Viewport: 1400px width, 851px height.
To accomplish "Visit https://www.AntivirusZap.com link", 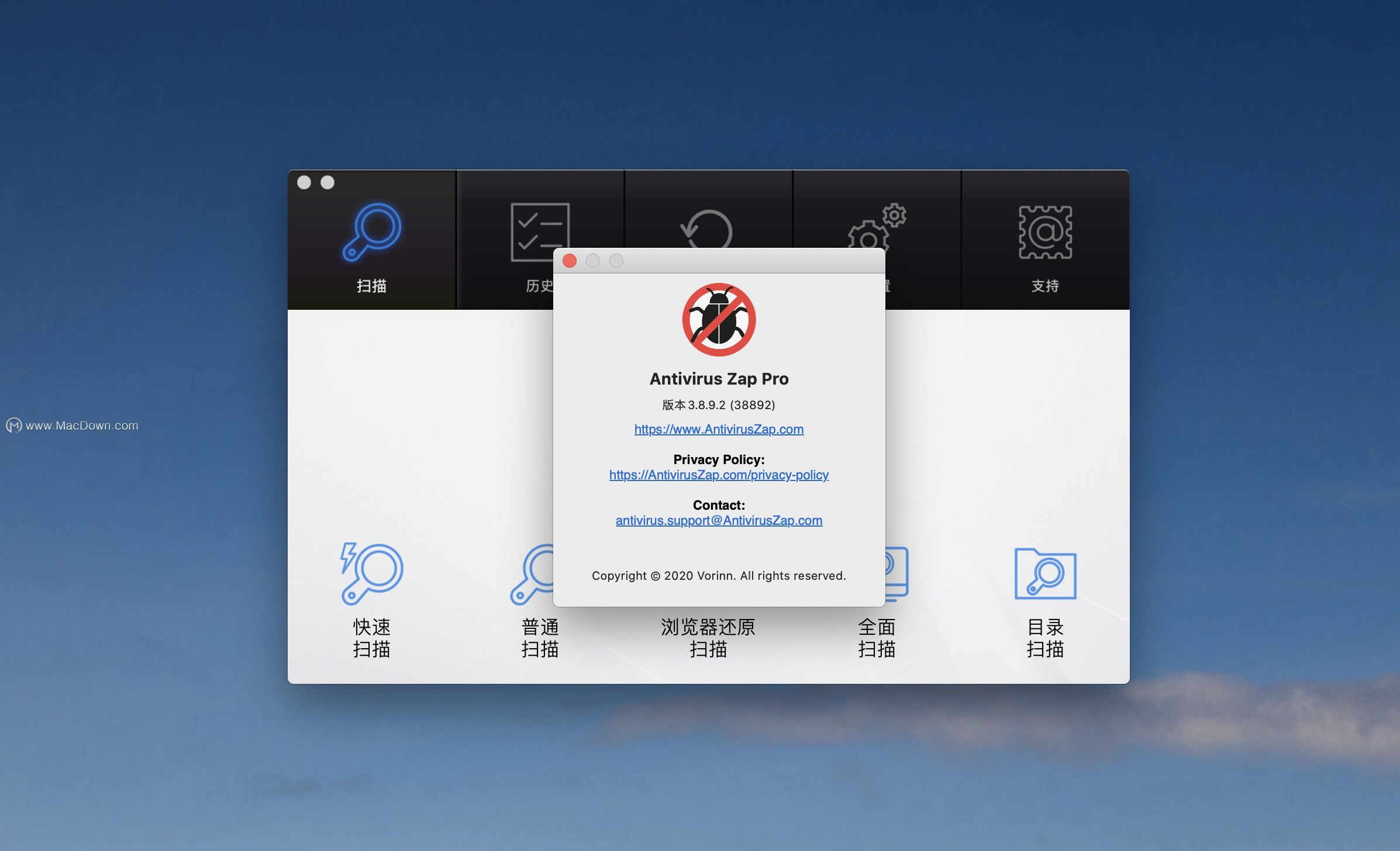I will [x=719, y=430].
